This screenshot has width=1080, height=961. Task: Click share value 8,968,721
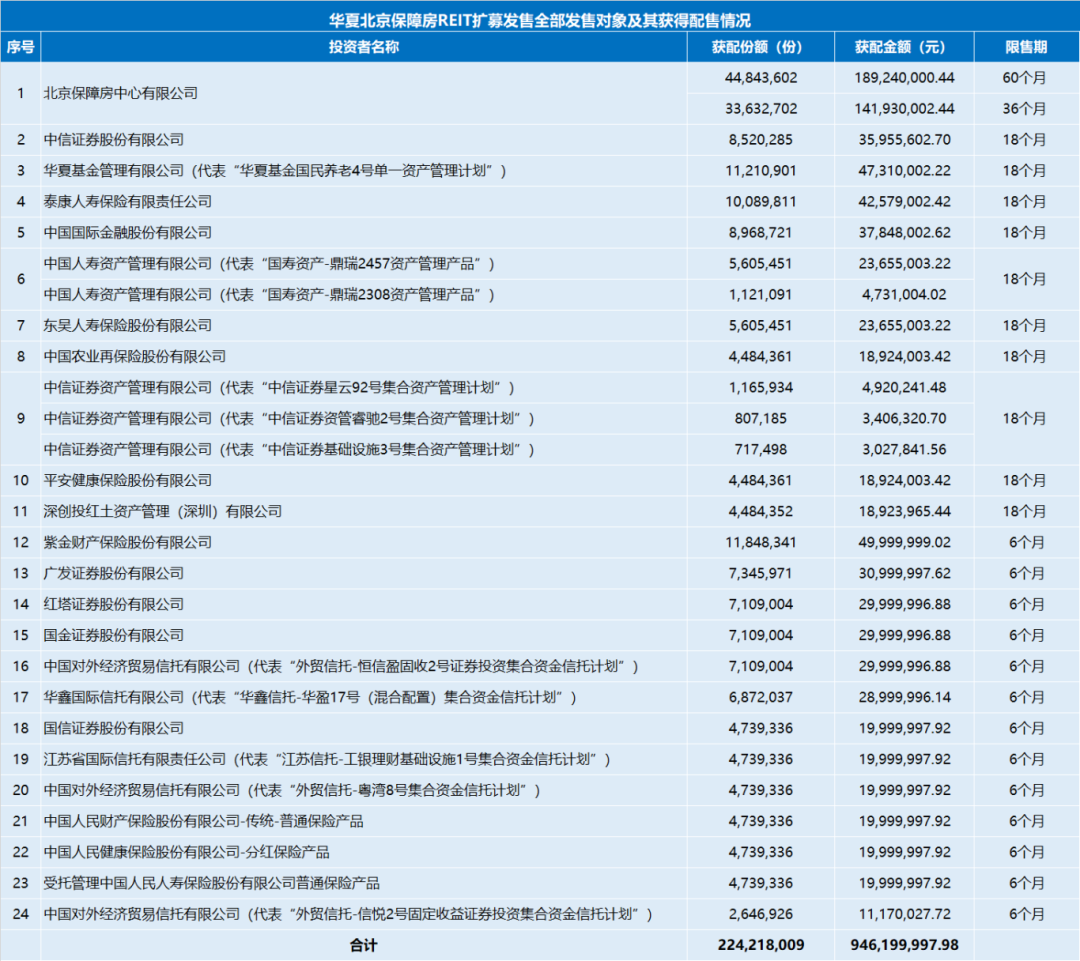[x=760, y=233]
